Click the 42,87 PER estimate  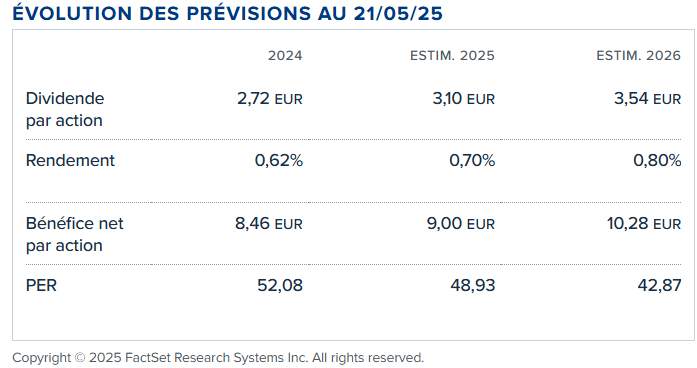tap(659, 285)
